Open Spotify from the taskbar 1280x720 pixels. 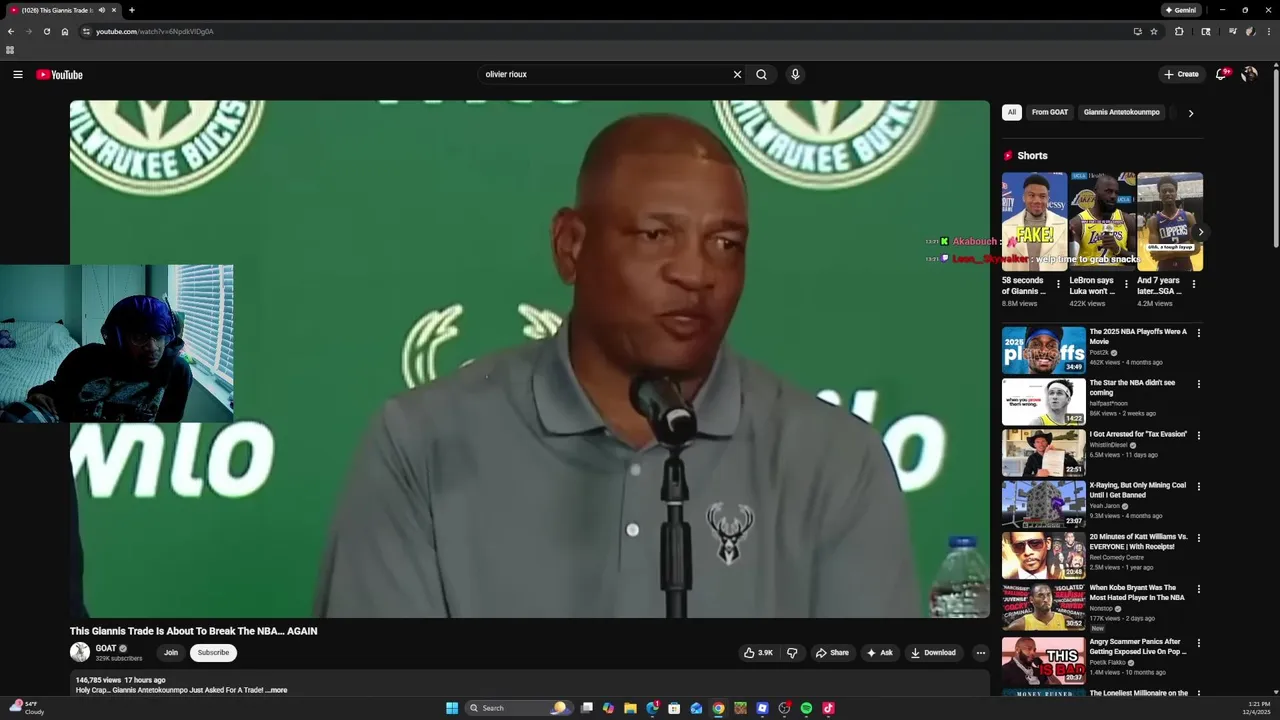coord(806,708)
